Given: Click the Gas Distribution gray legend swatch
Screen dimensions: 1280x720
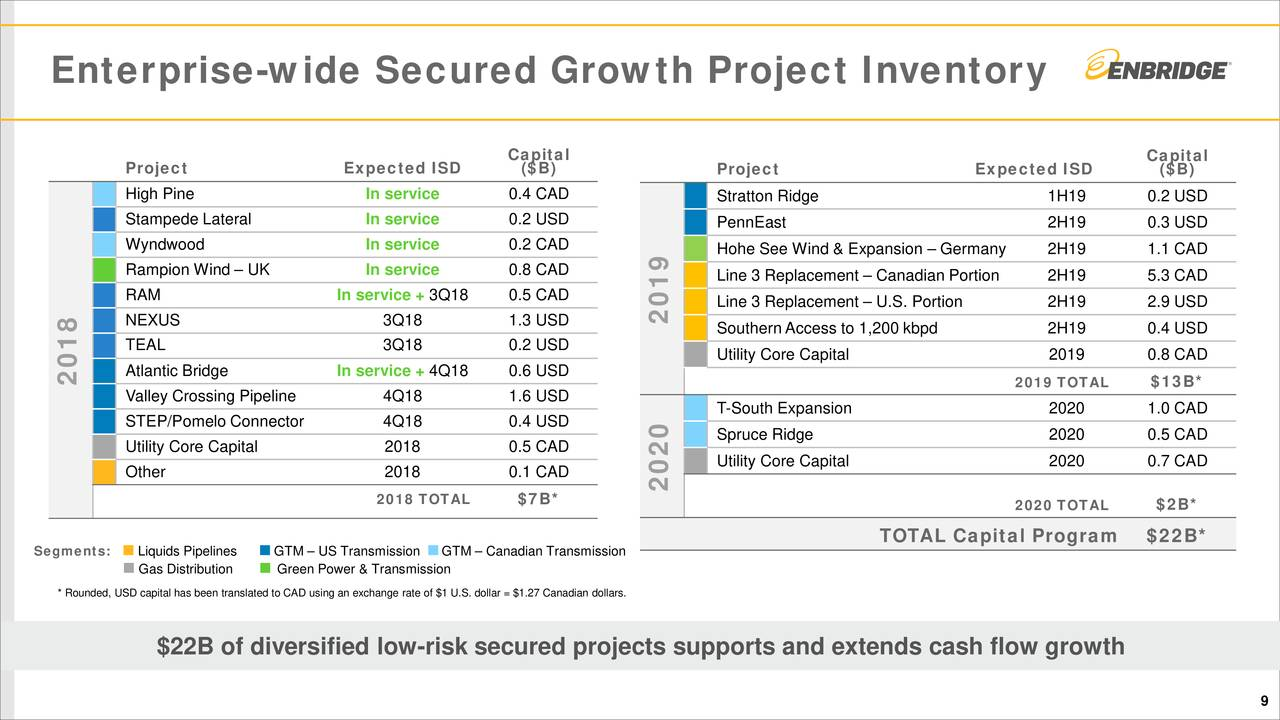Looking at the screenshot, I should (x=129, y=569).
